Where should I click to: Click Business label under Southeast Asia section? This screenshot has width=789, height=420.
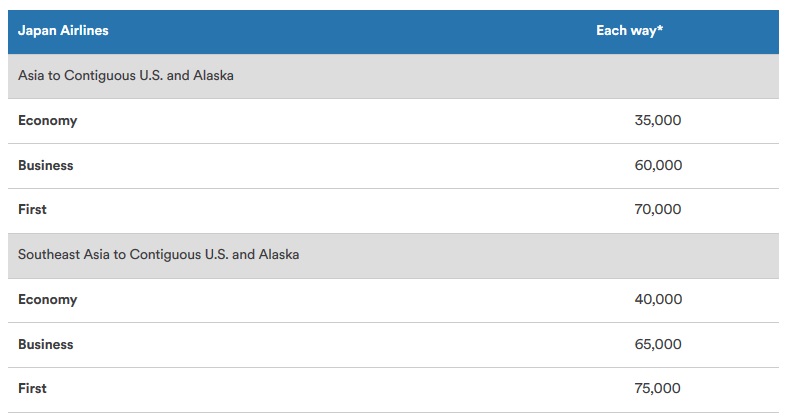point(45,345)
